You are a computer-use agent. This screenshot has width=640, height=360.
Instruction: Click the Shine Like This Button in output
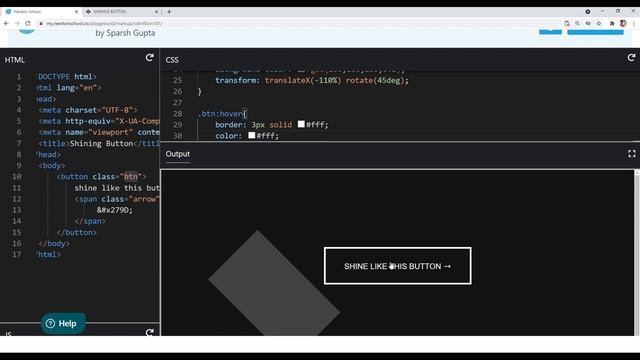click(398, 266)
